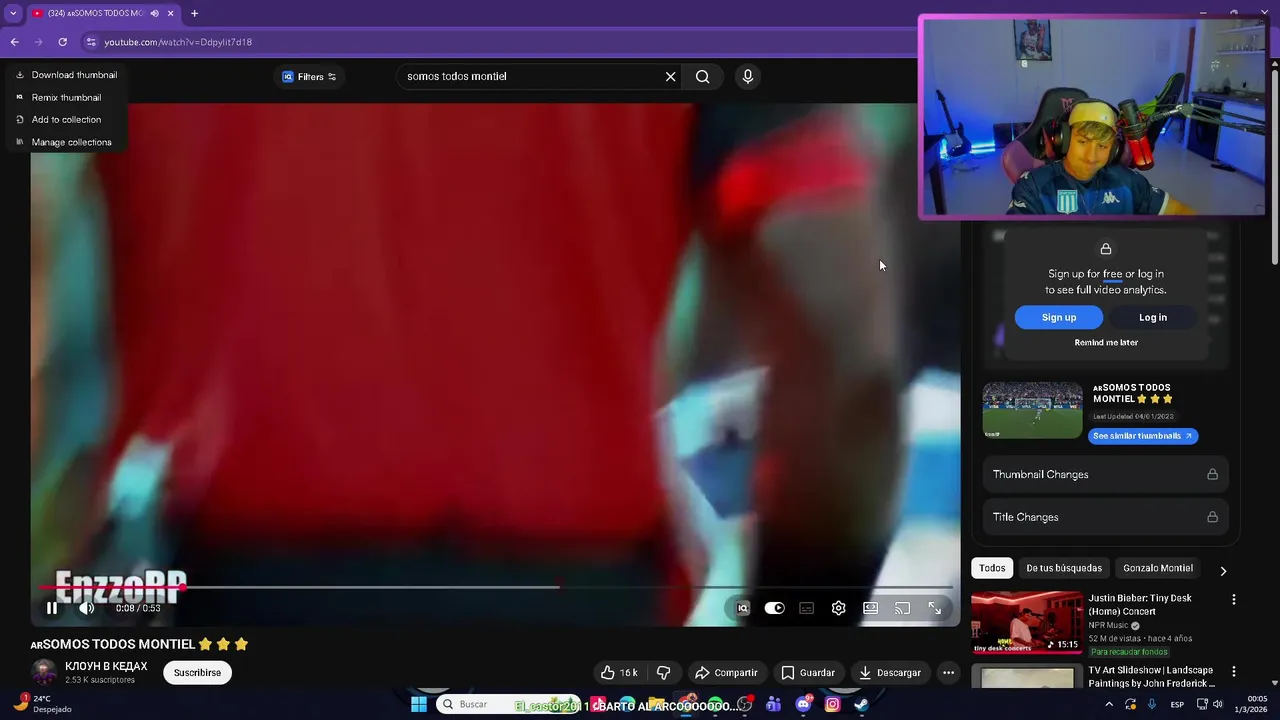Open the Compartir share dialog
Screen dimensions: 1280x720
click(x=726, y=673)
